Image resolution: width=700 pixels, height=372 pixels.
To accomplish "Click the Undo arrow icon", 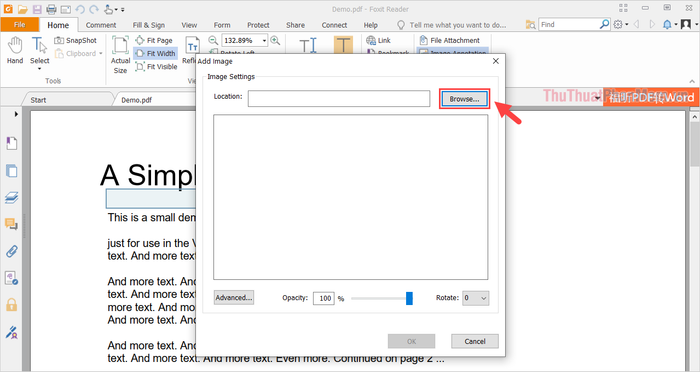I will tap(80, 9).
